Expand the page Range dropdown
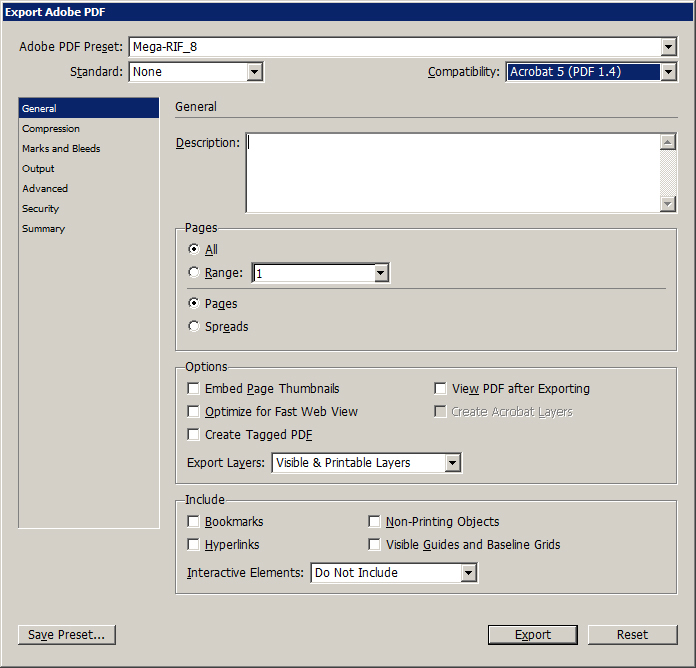696x668 pixels. (381, 273)
